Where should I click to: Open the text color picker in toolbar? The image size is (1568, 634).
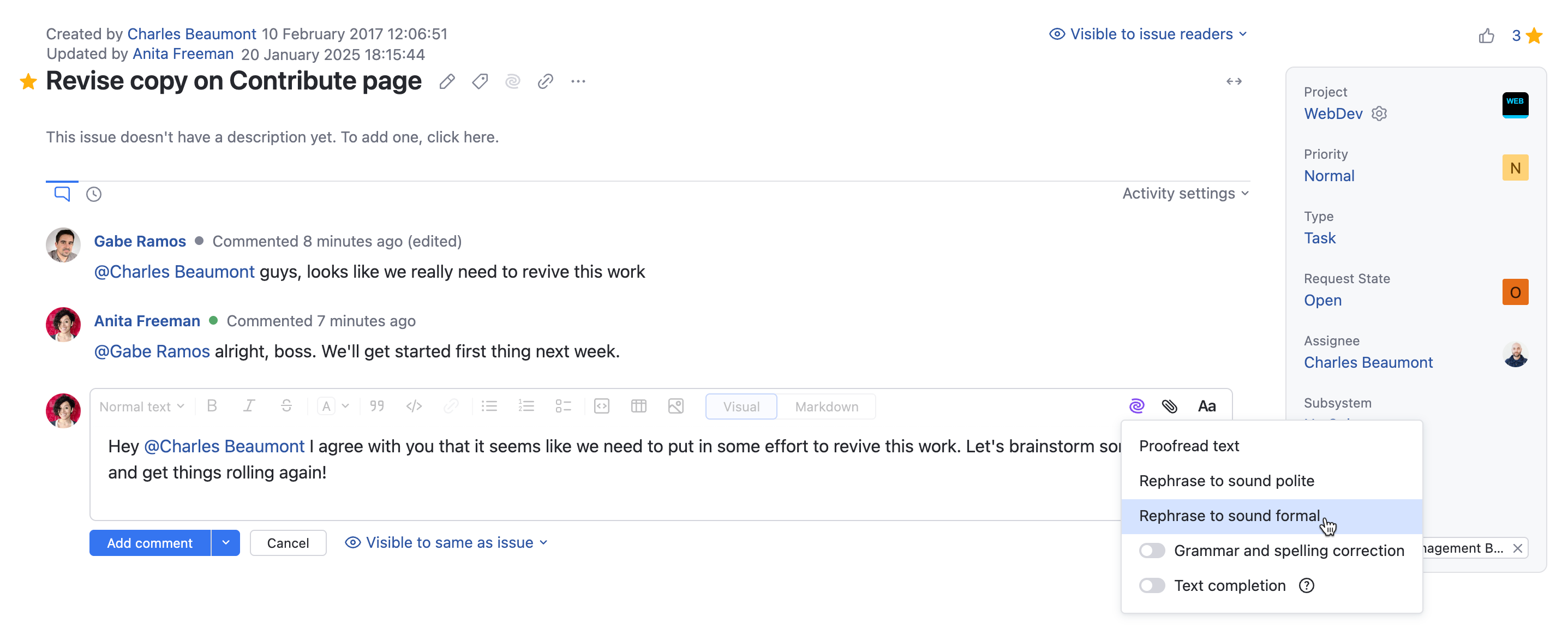tap(332, 406)
